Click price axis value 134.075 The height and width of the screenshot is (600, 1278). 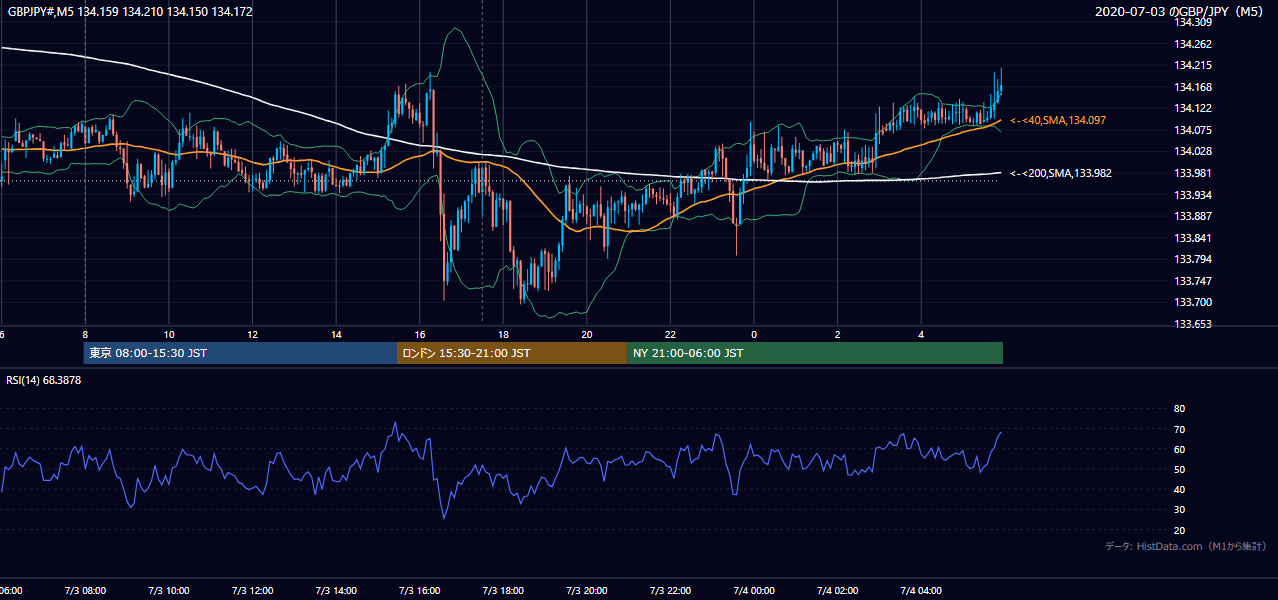pyautogui.click(x=1192, y=130)
